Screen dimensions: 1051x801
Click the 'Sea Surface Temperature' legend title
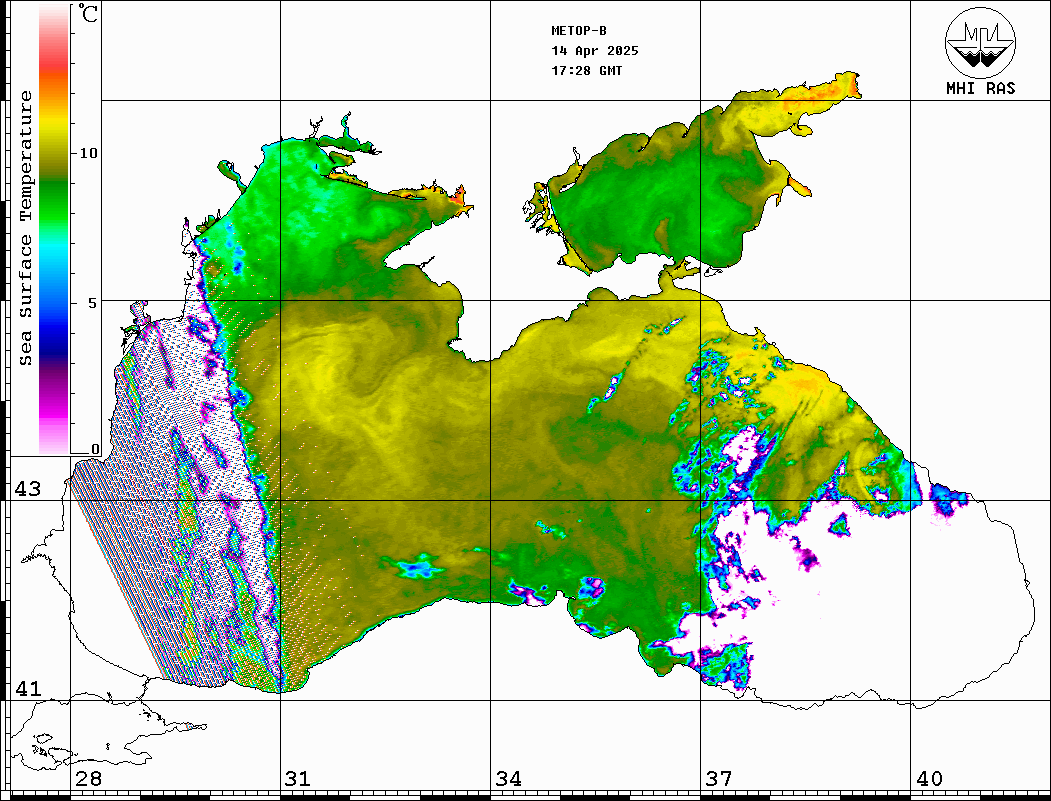(25, 228)
